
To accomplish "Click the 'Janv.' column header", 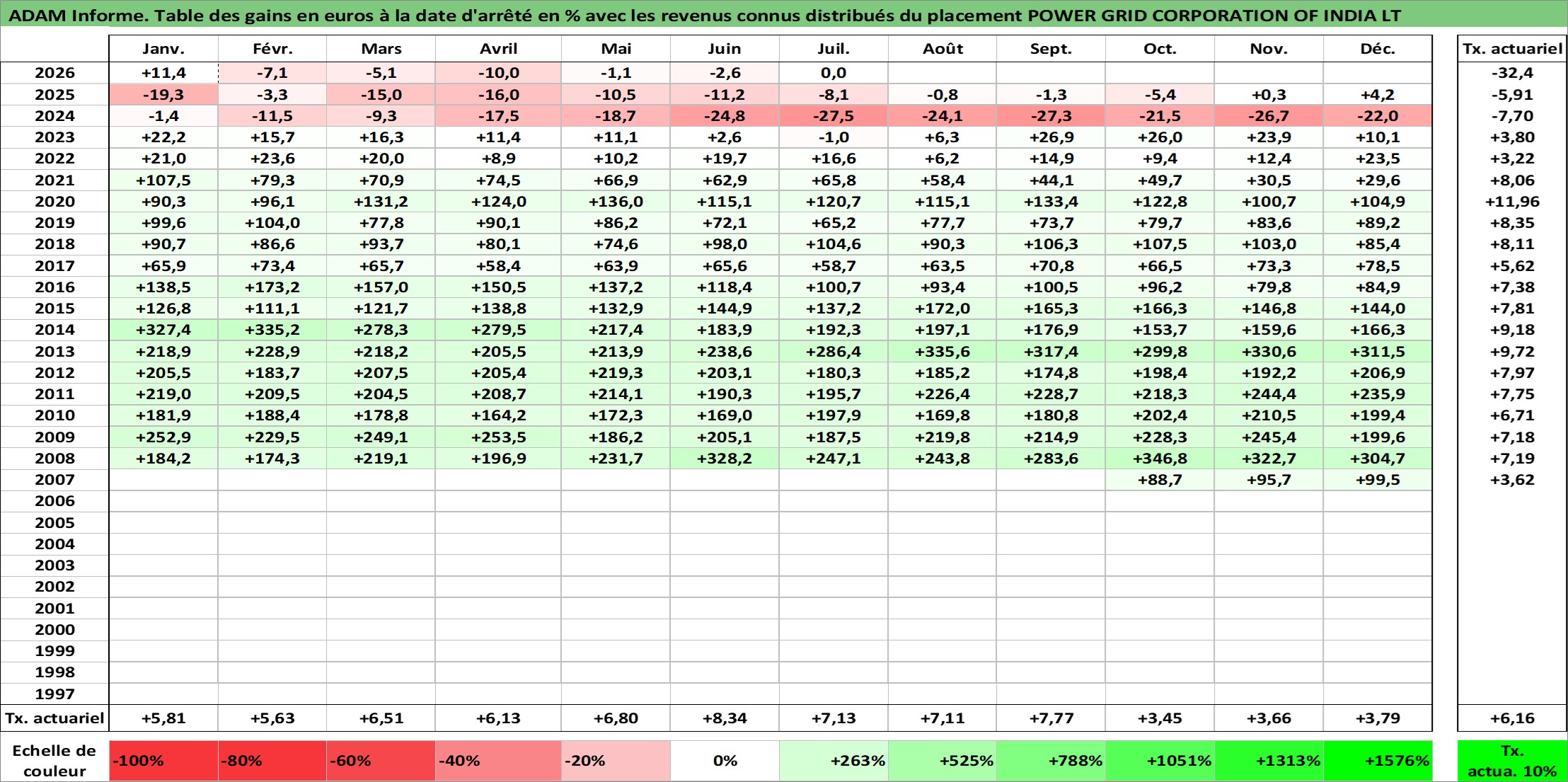I will click(163, 49).
